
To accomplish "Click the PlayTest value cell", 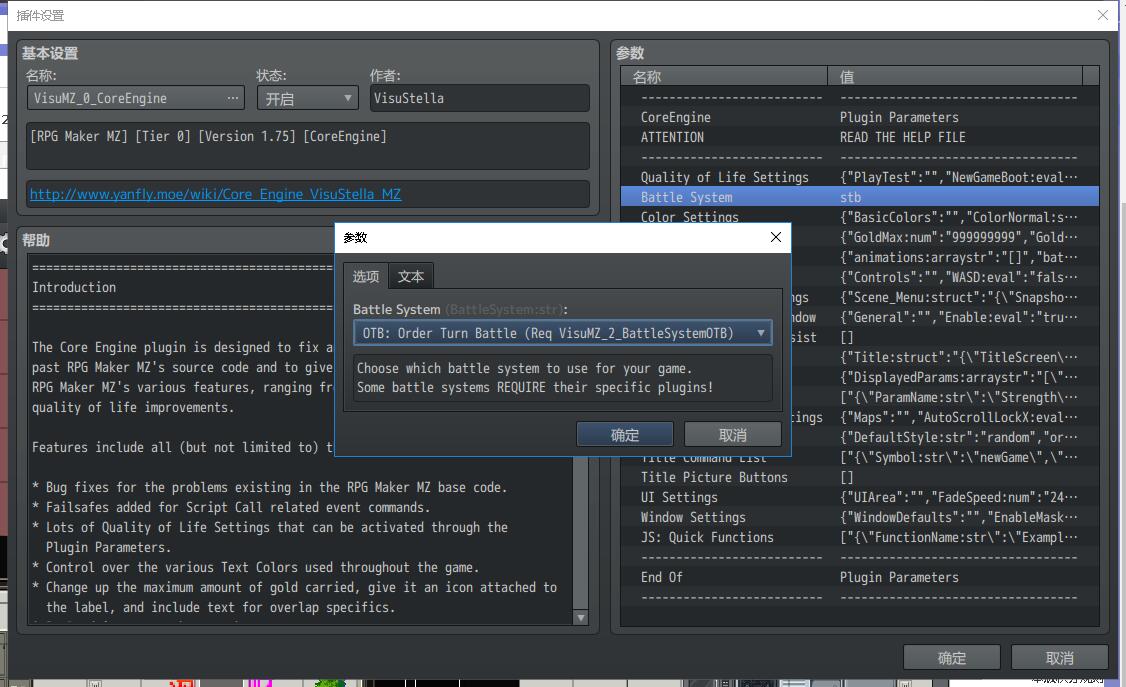I will (x=958, y=177).
